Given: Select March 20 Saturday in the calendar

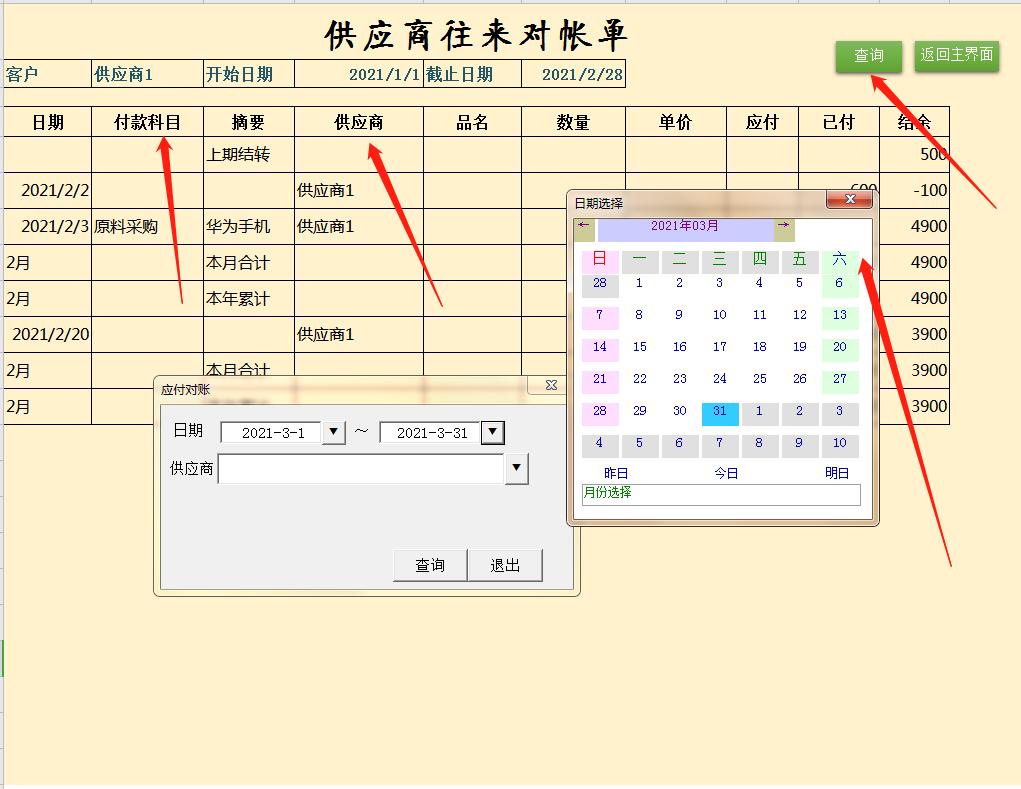Looking at the screenshot, I should click(839, 347).
